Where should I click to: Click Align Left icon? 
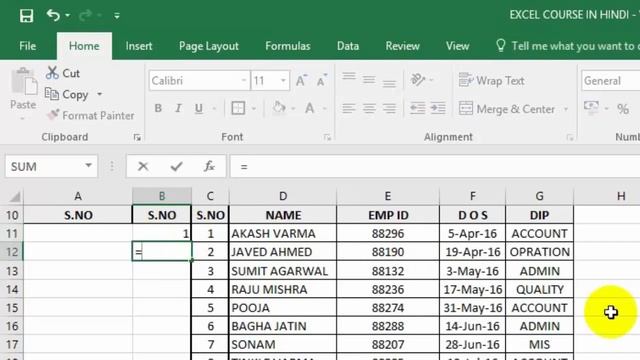(349, 108)
